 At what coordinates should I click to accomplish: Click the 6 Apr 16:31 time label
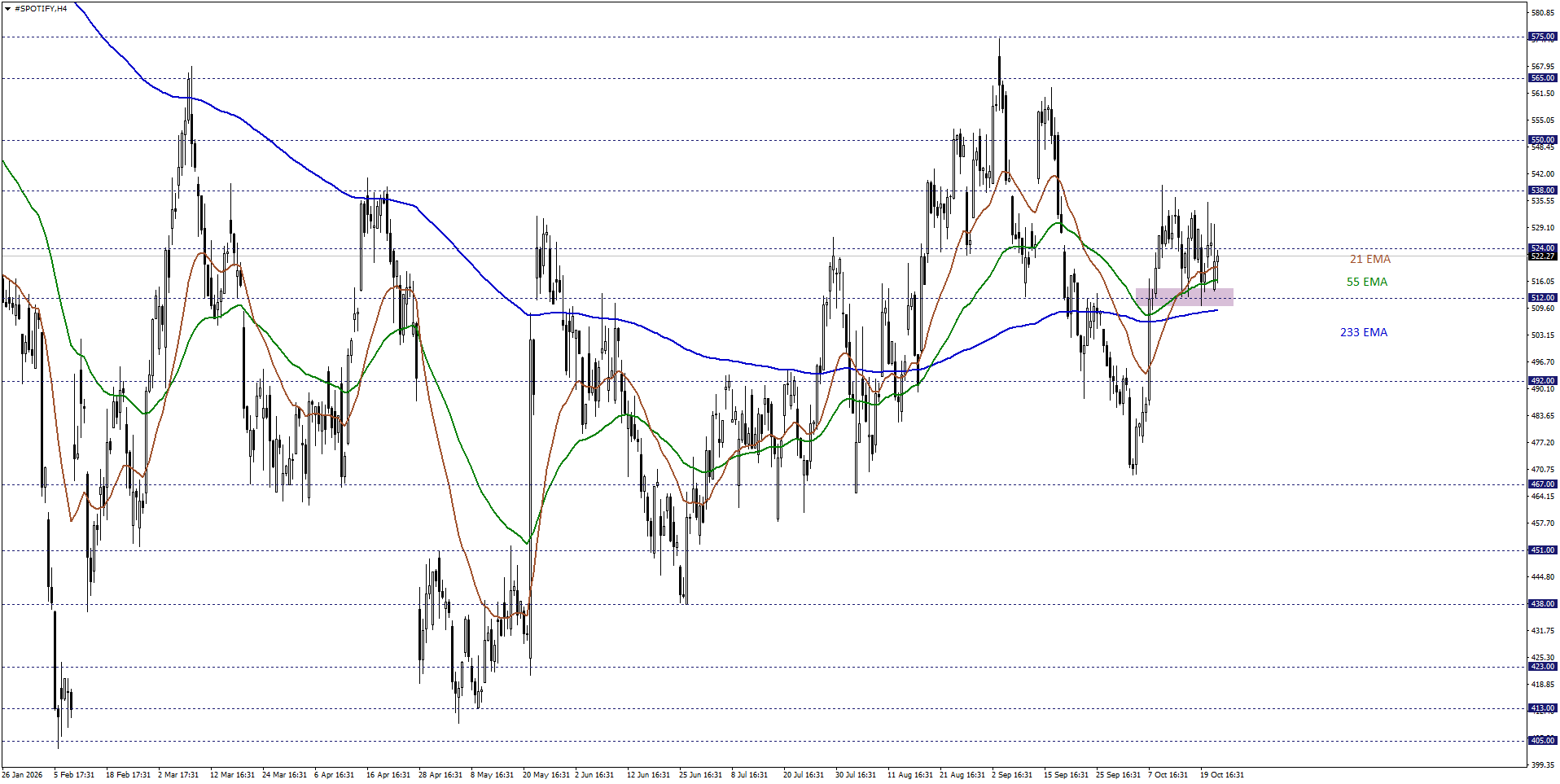[334, 775]
